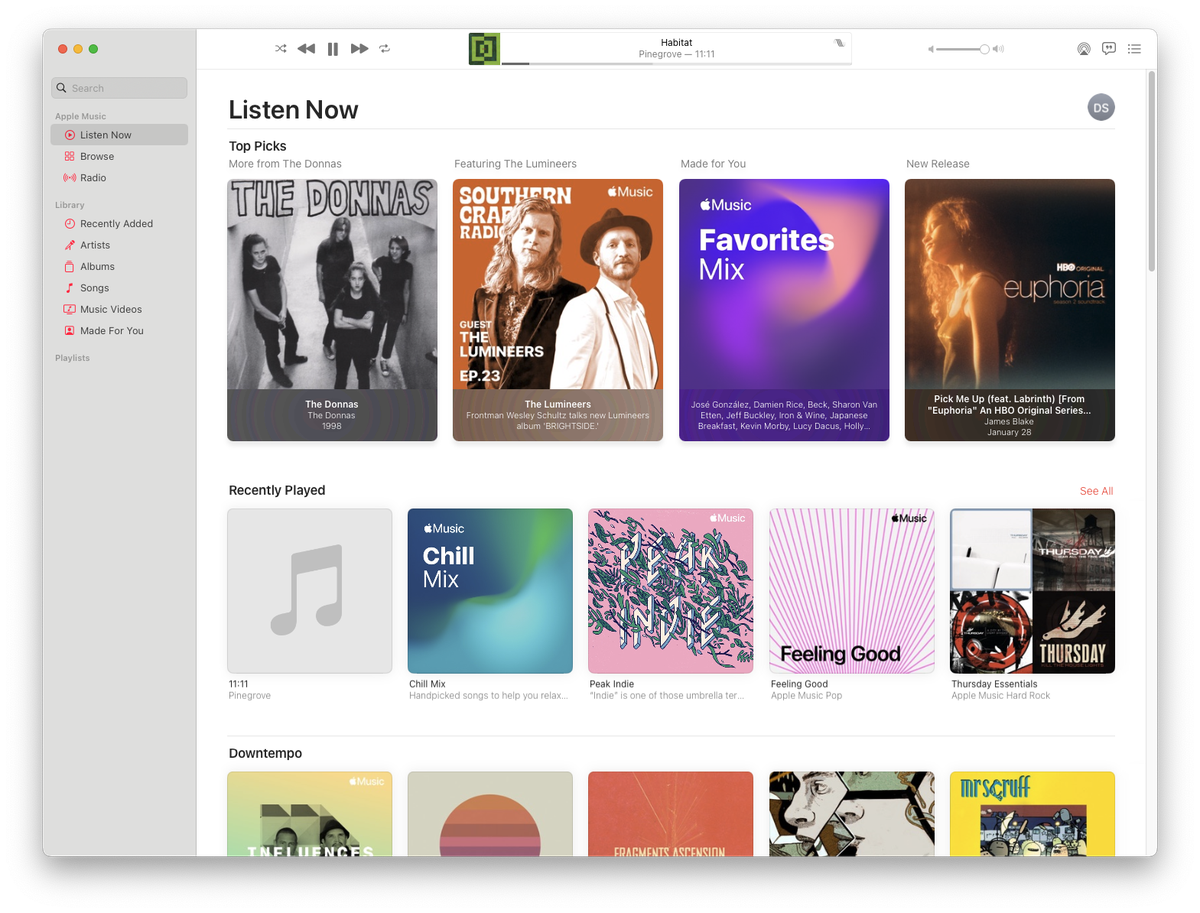Screen dimensions: 1200x913
Task: Adjust the volume slider
Action: click(964, 49)
